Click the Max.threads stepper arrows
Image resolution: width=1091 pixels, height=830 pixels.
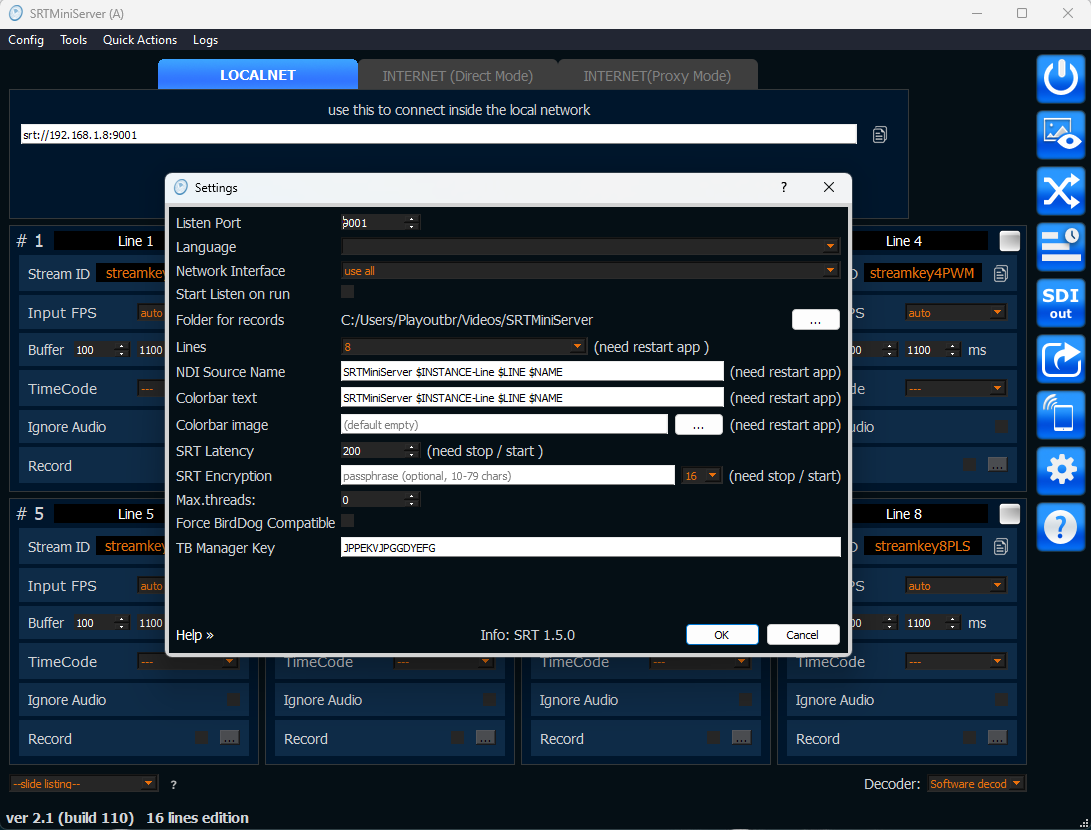[x=411, y=500]
